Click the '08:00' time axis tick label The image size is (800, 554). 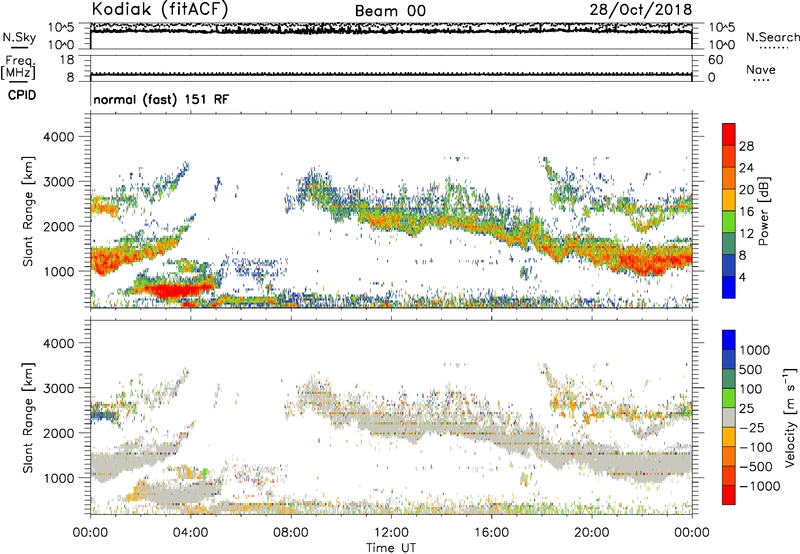[x=291, y=533]
